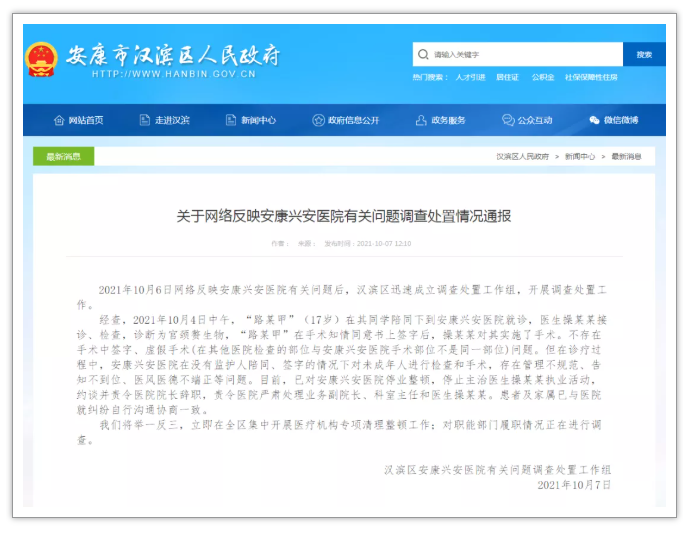Select the green 最新消息 tab
The height and width of the screenshot is (535, 691).
click(63, 156)
